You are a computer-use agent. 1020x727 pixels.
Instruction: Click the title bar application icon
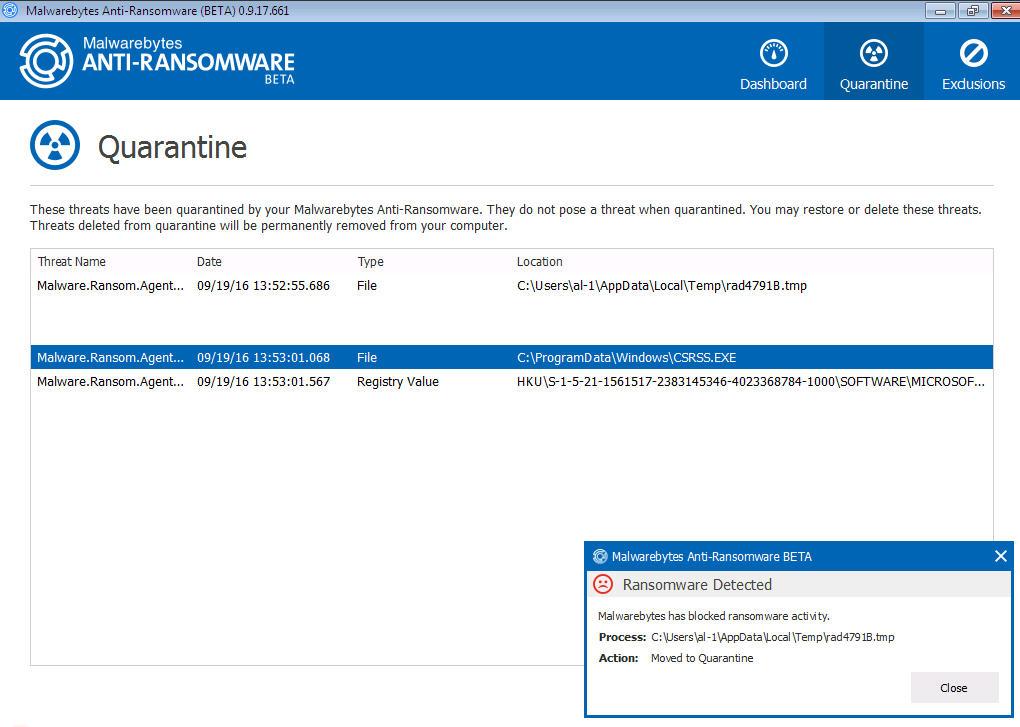[x=10, y=10]
